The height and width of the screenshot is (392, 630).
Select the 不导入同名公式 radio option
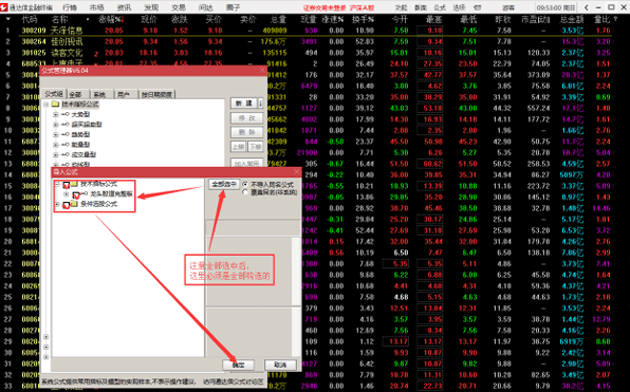click(245, 184)
